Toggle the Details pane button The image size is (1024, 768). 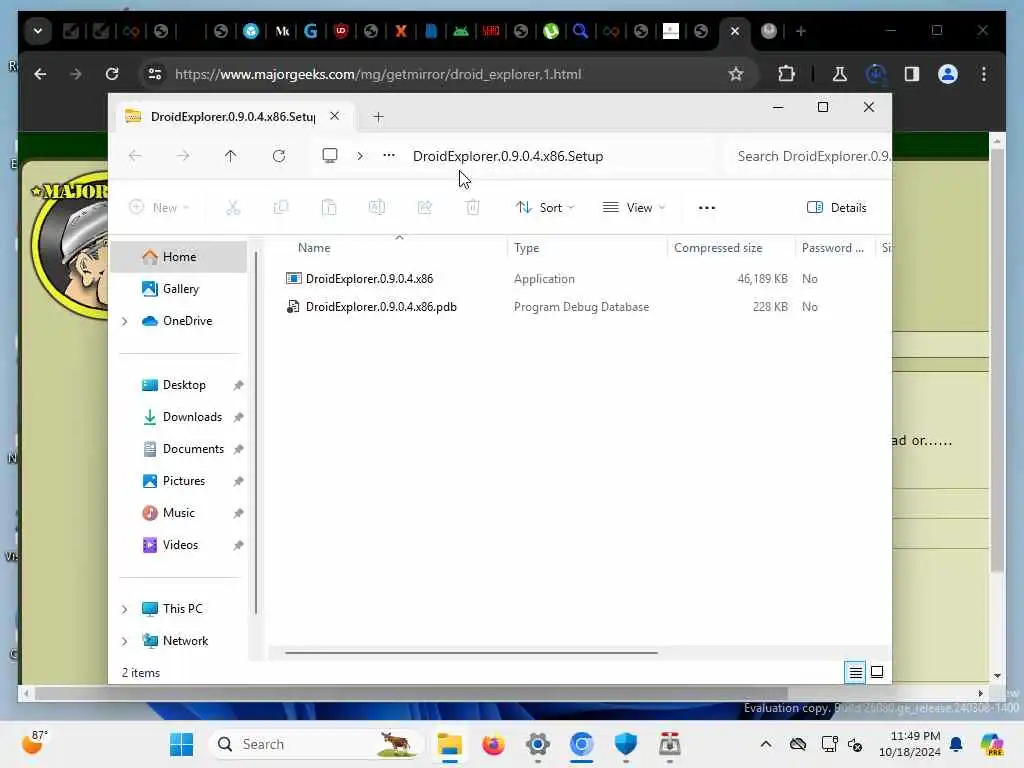(x=837, y=208)
